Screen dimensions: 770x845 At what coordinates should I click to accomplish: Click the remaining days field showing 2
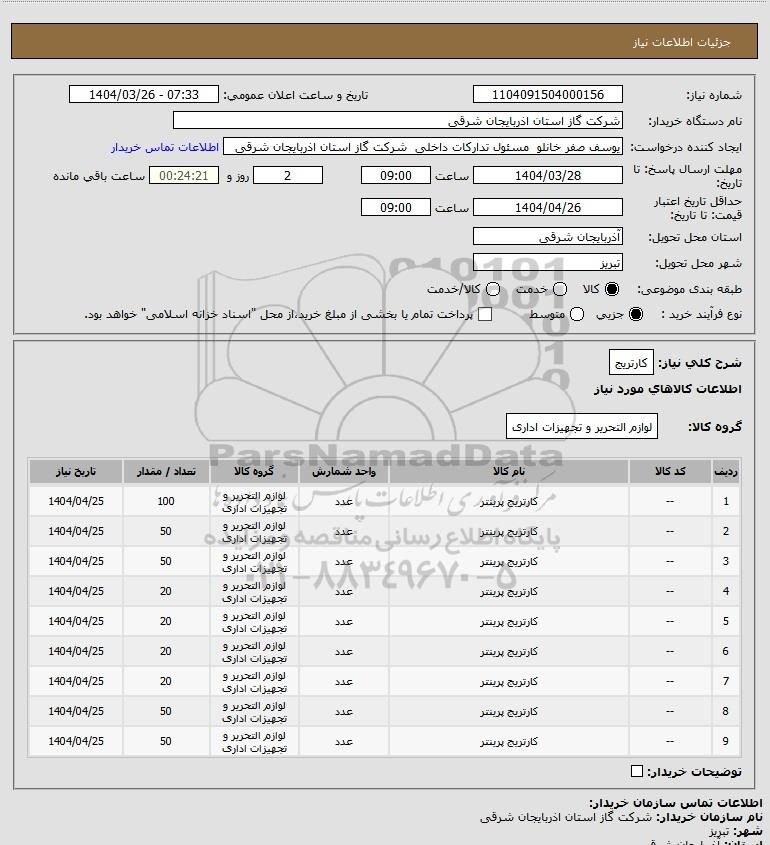pos(288,175)
